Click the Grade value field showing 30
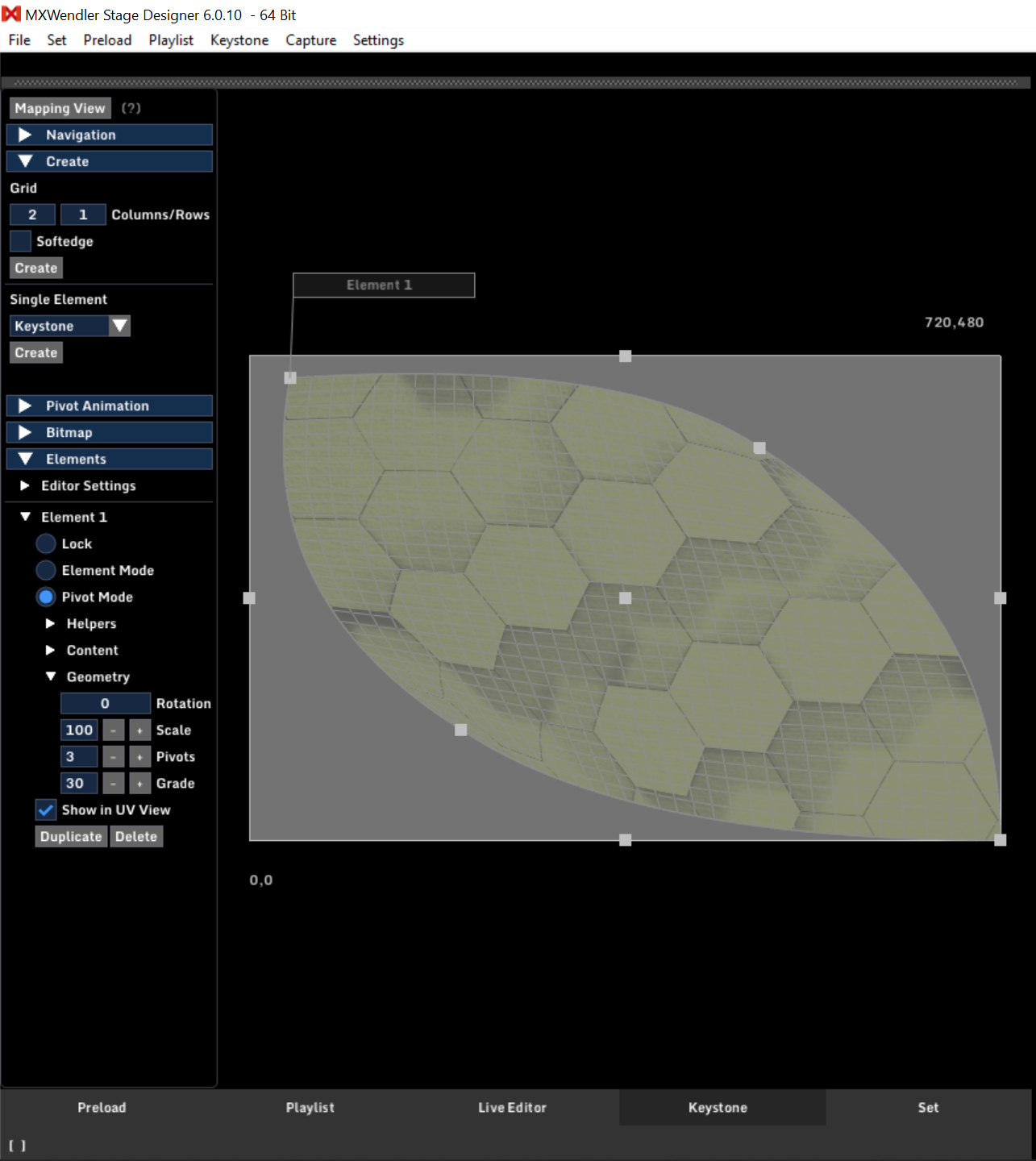The image size is (1036, 1161). click(79, 783)
